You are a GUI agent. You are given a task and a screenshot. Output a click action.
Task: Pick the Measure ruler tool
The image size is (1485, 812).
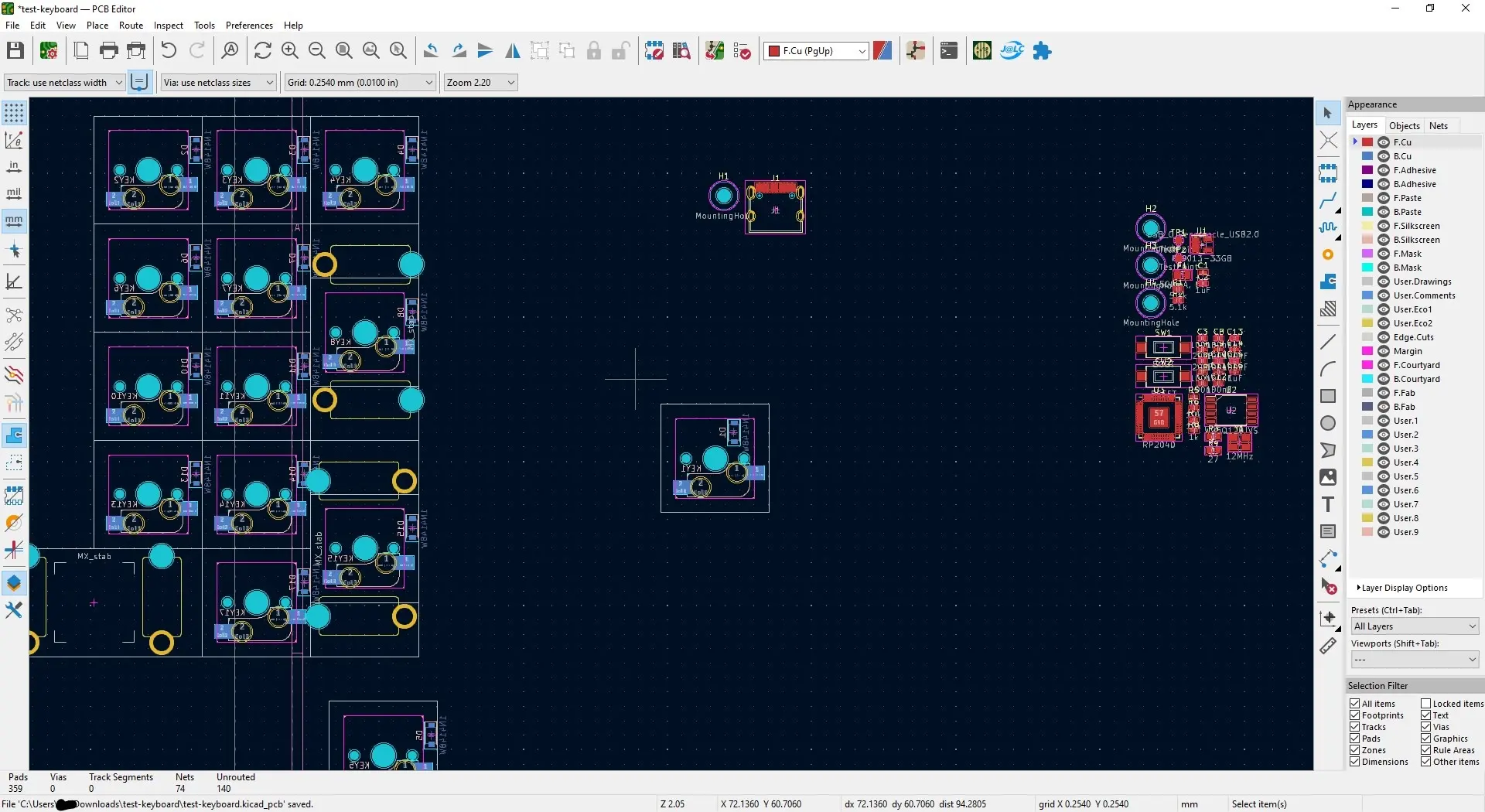tap(1328, 646)
